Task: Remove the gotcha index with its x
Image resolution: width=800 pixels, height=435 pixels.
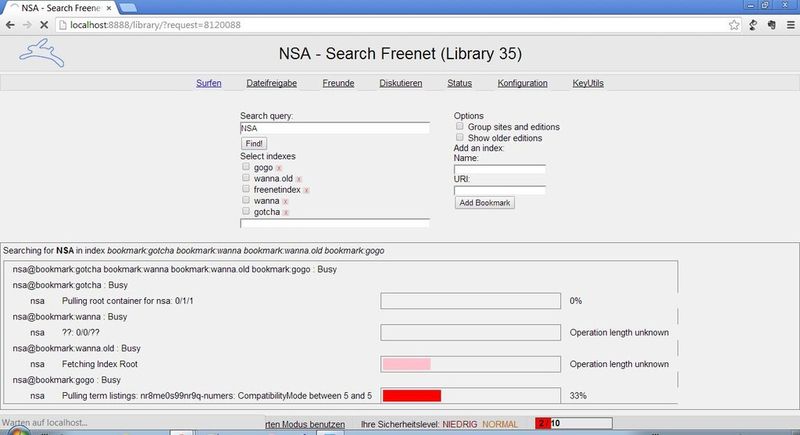Action: click(286, 213)
